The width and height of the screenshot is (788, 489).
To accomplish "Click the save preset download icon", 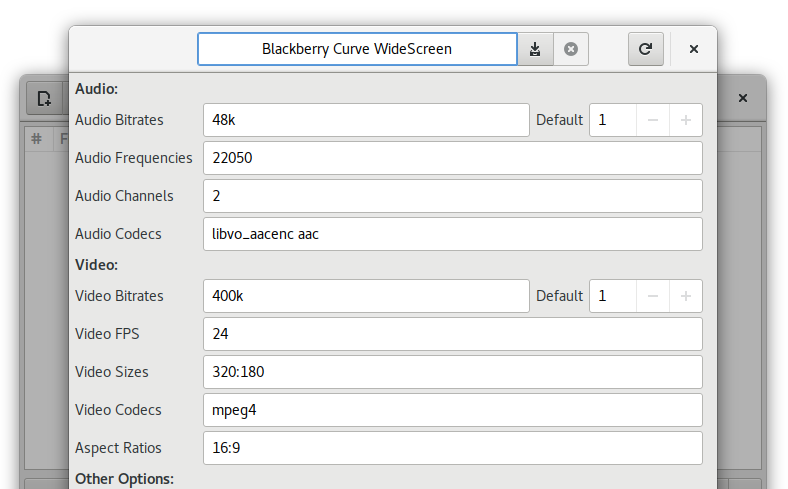I will pyautogui.click(x=535, y=49).
